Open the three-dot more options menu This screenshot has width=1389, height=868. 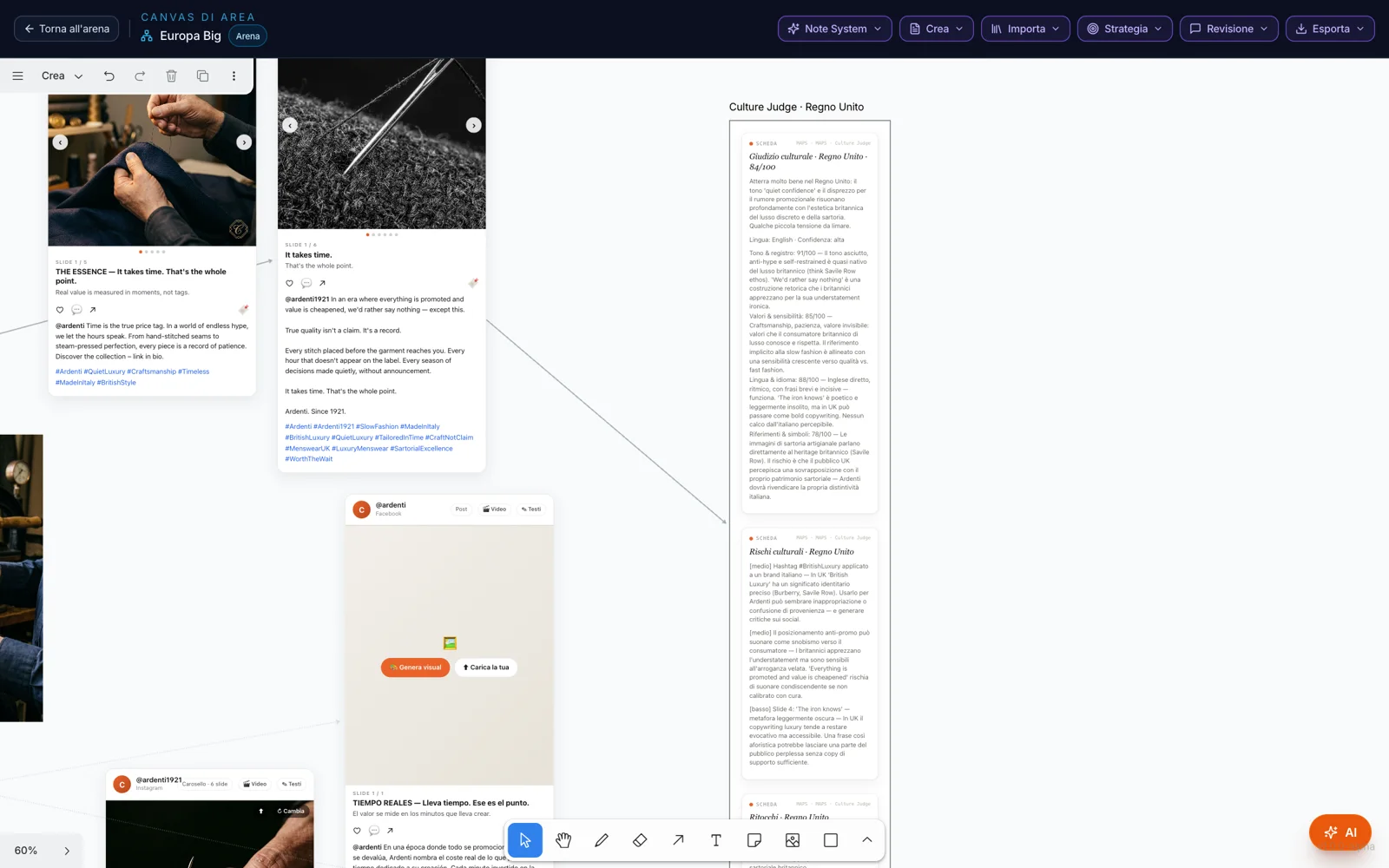coord(234,76)
